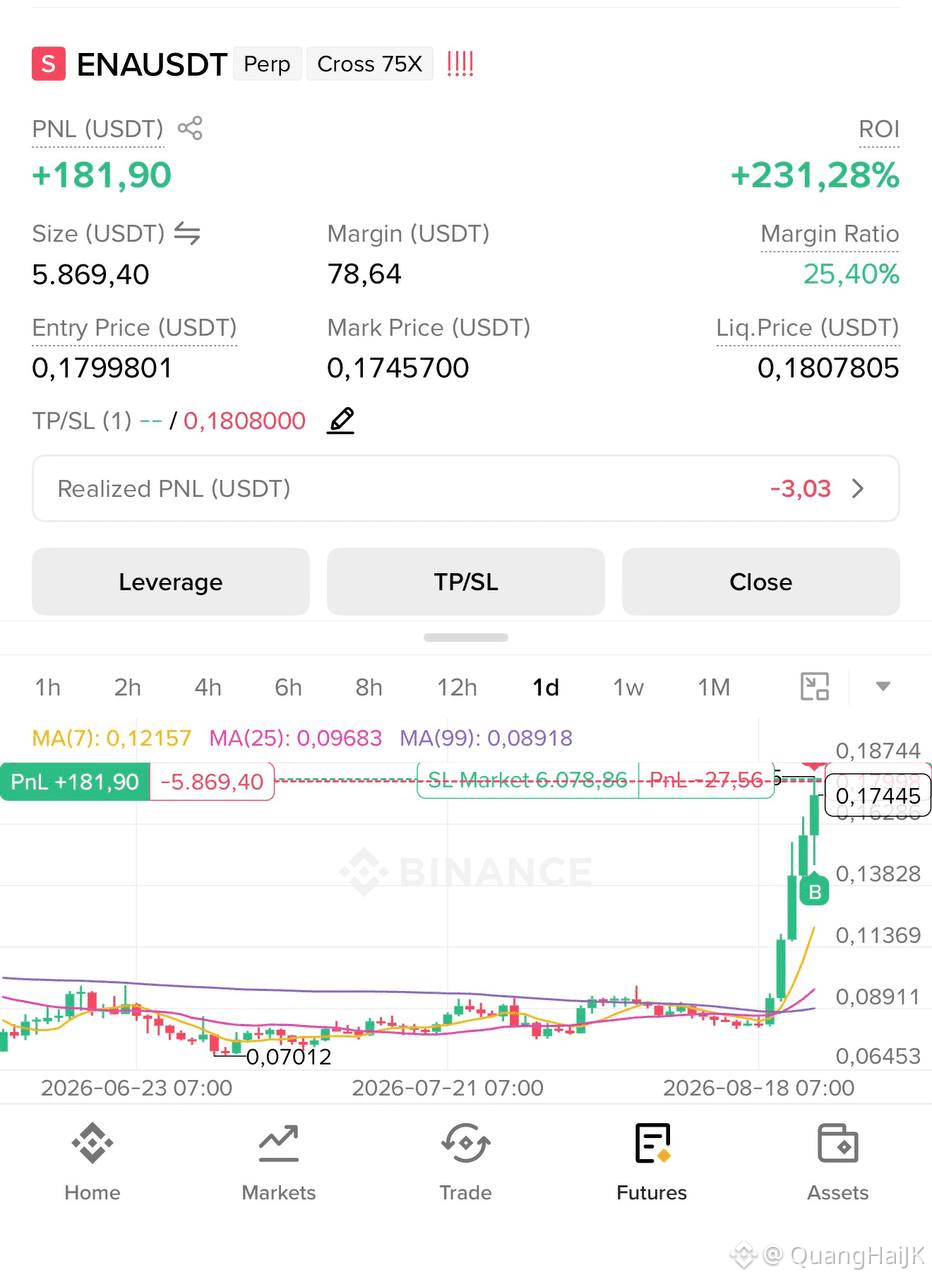The height and width of the screenshot is (1280, 932).
Task: Tap the Perp contract badge
Action: click(x=267, y=64)
